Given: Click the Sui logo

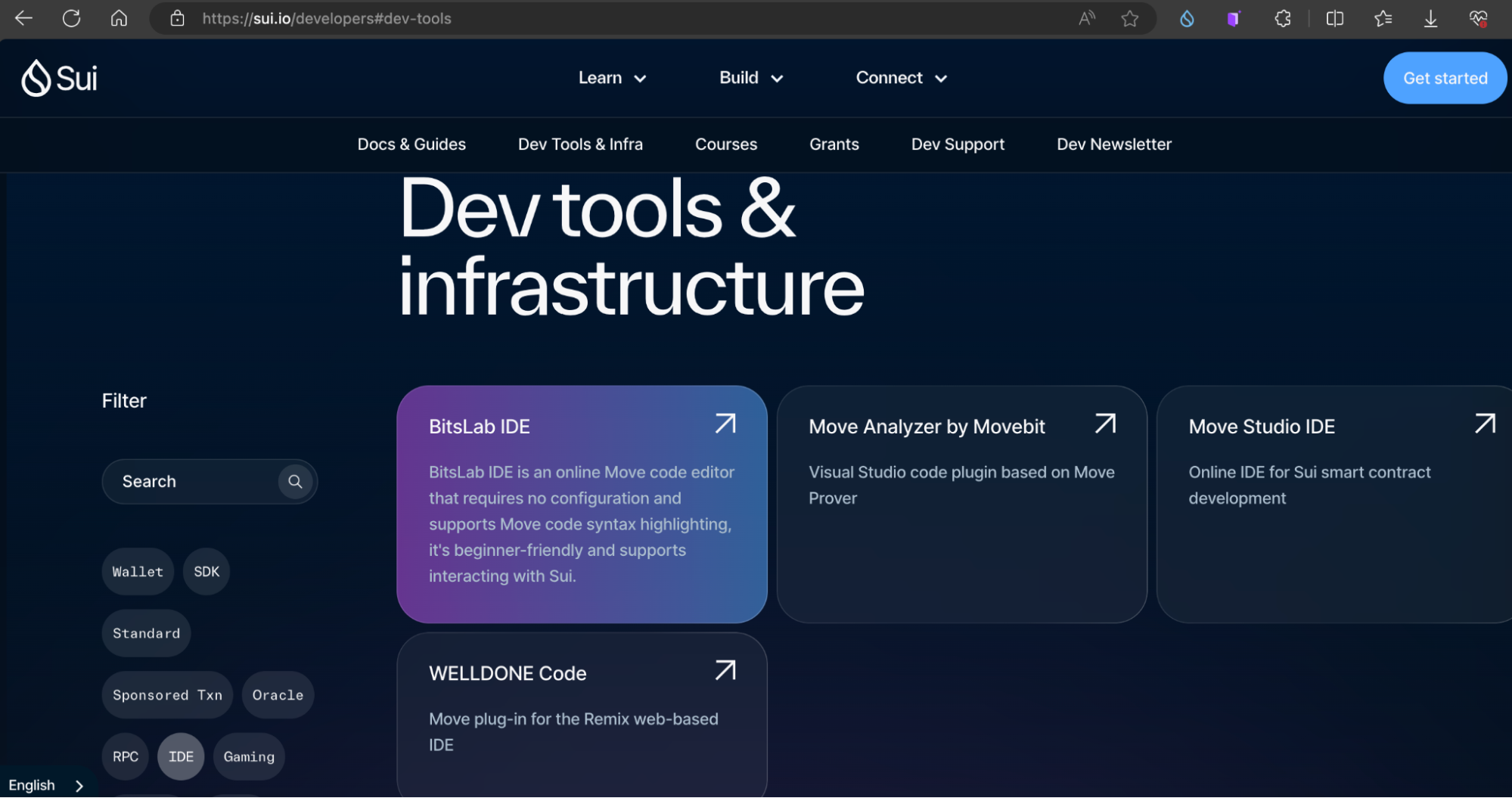Looking at the screenshot, I should 59,78.
